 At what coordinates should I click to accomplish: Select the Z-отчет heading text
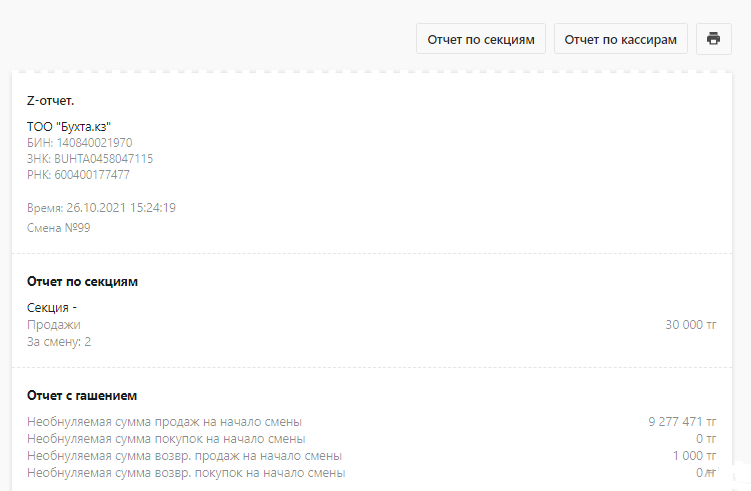click(50, 101)
